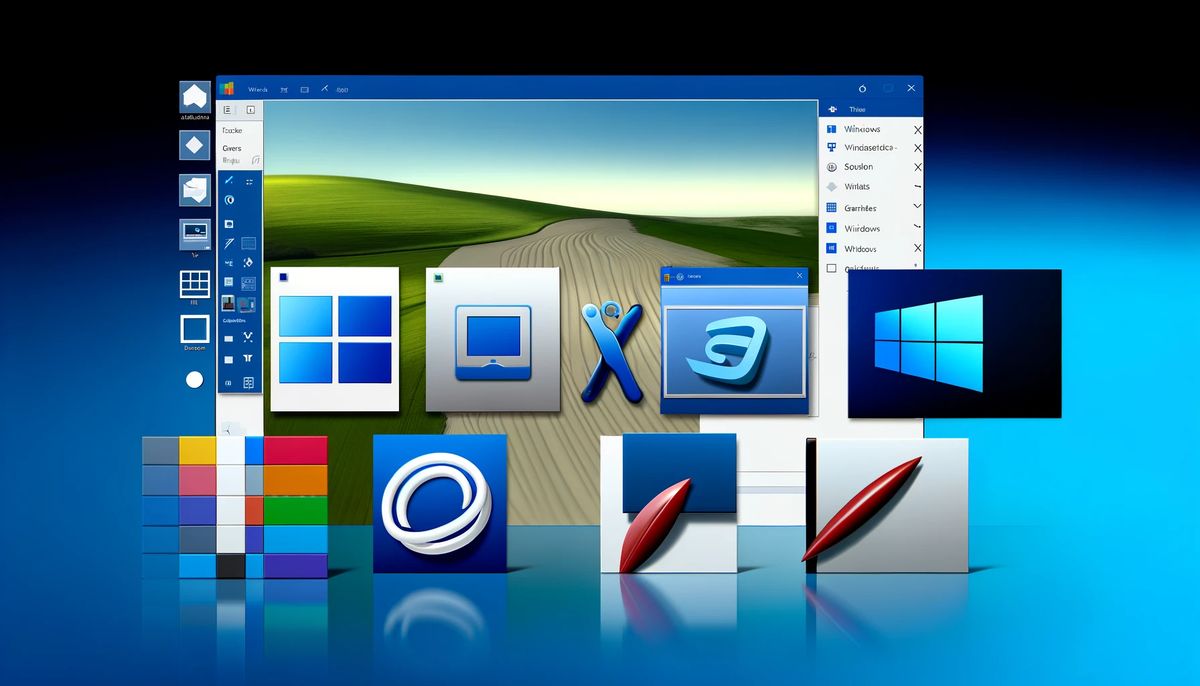Open the red feather tile on plain white
This screenshot has width=1200, height=686.
pos(886,506)
